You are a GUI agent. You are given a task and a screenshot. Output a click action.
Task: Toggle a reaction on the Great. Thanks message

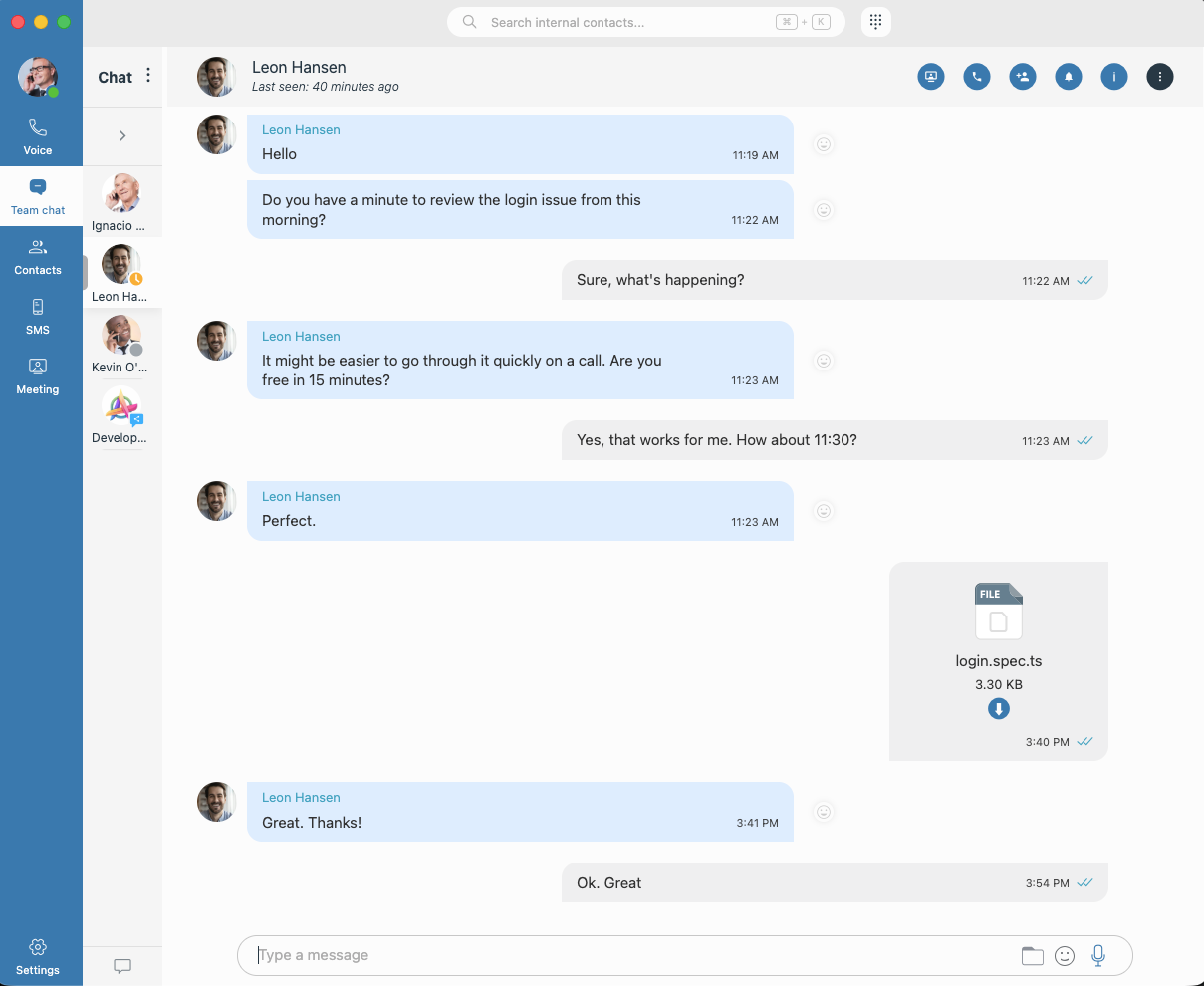(823, 812)
